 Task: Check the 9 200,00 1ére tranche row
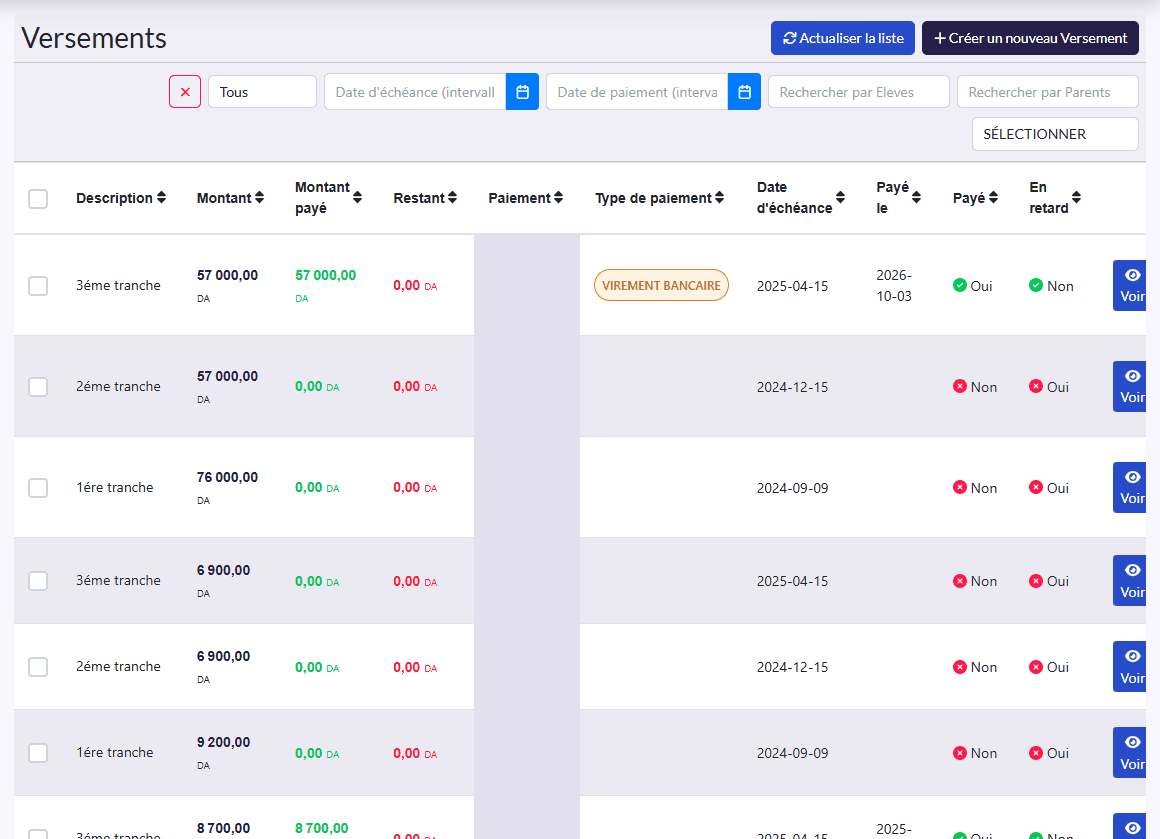(x=38, y=752)
